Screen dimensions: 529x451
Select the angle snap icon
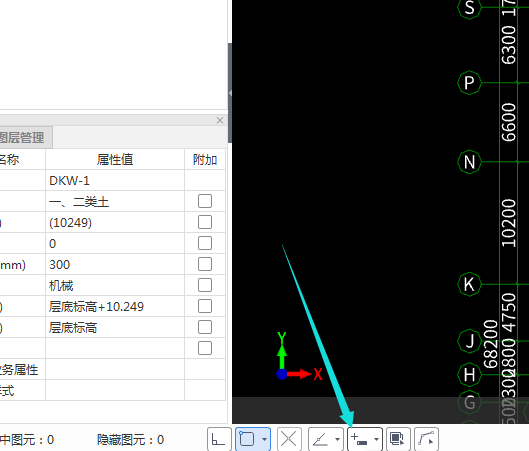click(320, 439)
